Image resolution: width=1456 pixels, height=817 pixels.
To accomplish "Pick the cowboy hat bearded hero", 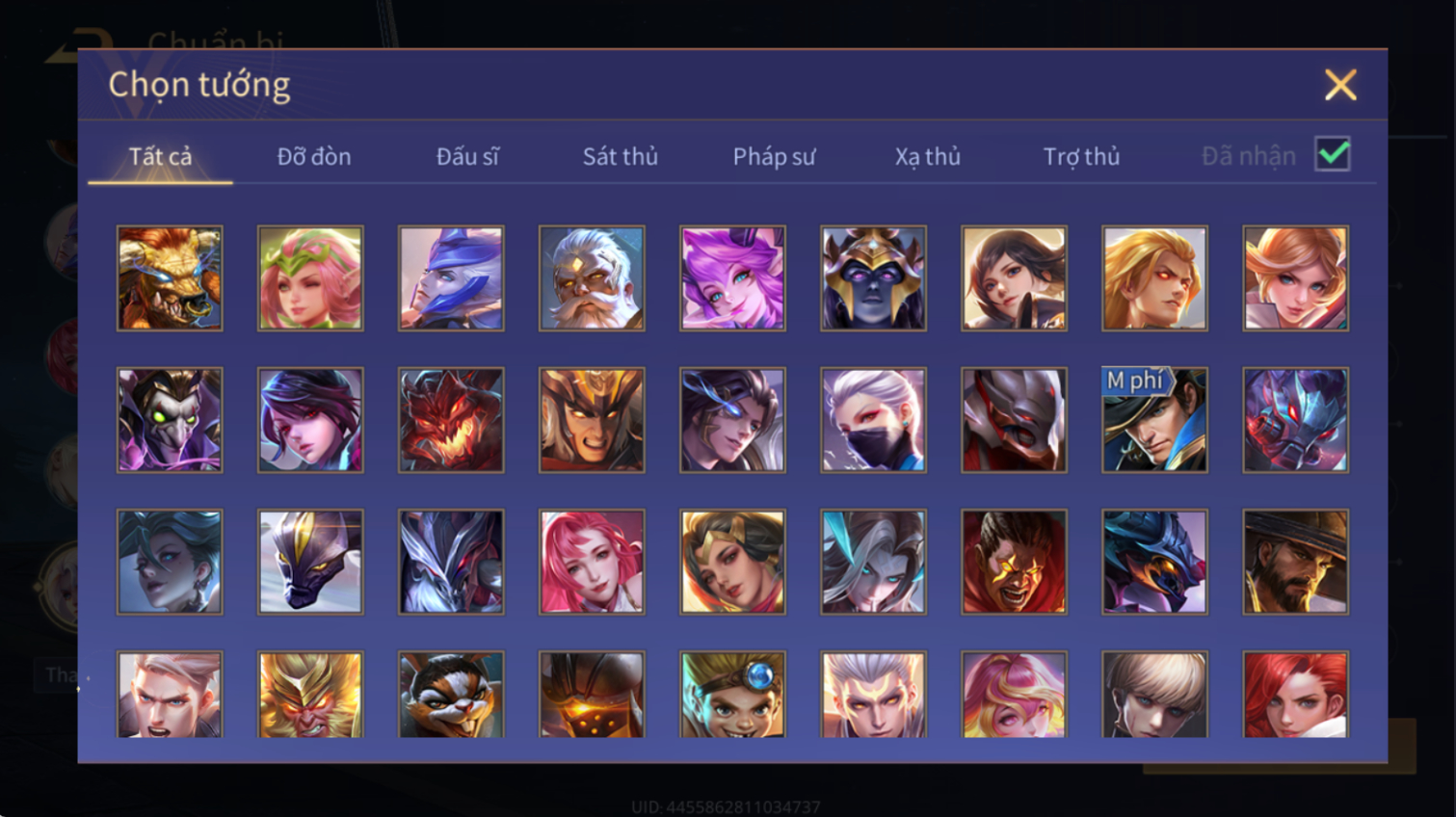I will click(1295, 562).
